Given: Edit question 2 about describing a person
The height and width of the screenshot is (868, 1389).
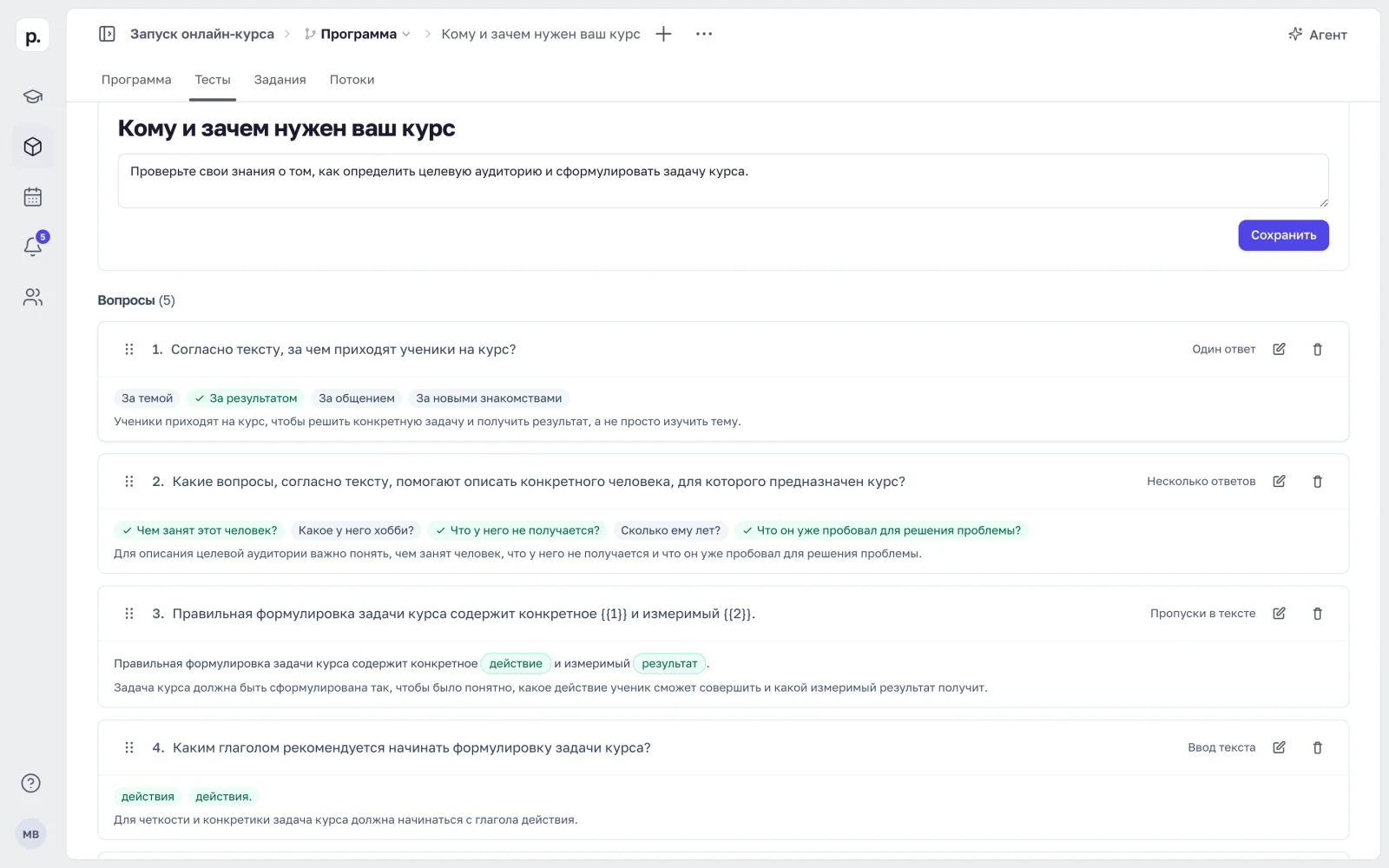Looking at the screenshot, I should tap(1279, 481).
